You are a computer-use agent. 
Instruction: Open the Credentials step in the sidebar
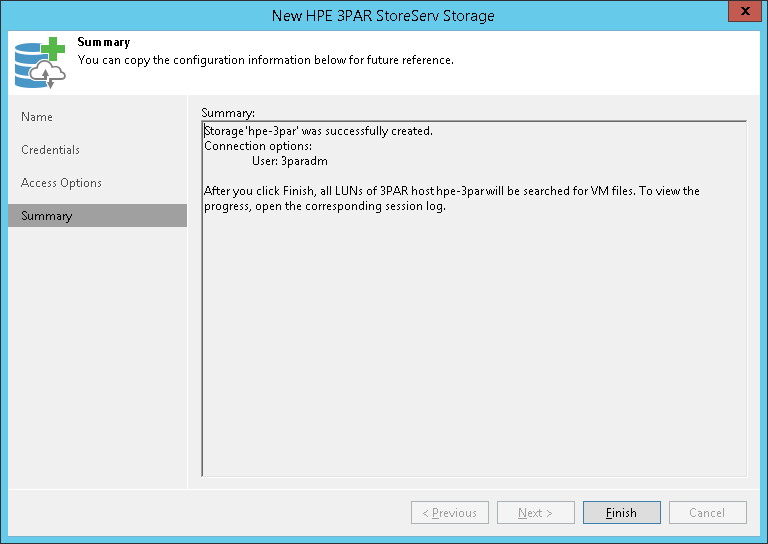click(50, 150)
